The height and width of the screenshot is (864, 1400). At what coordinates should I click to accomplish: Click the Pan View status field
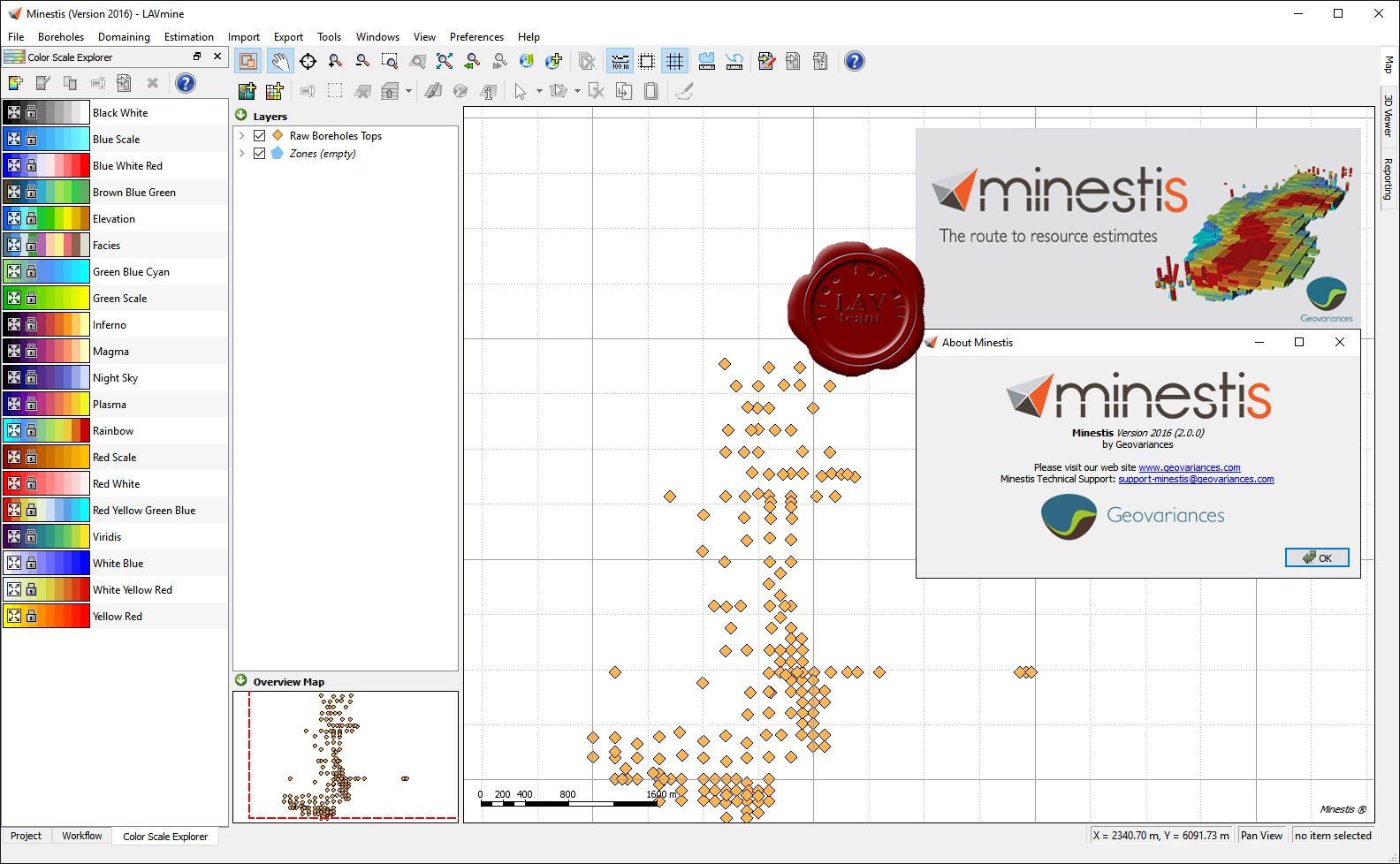pos(1262,836)
